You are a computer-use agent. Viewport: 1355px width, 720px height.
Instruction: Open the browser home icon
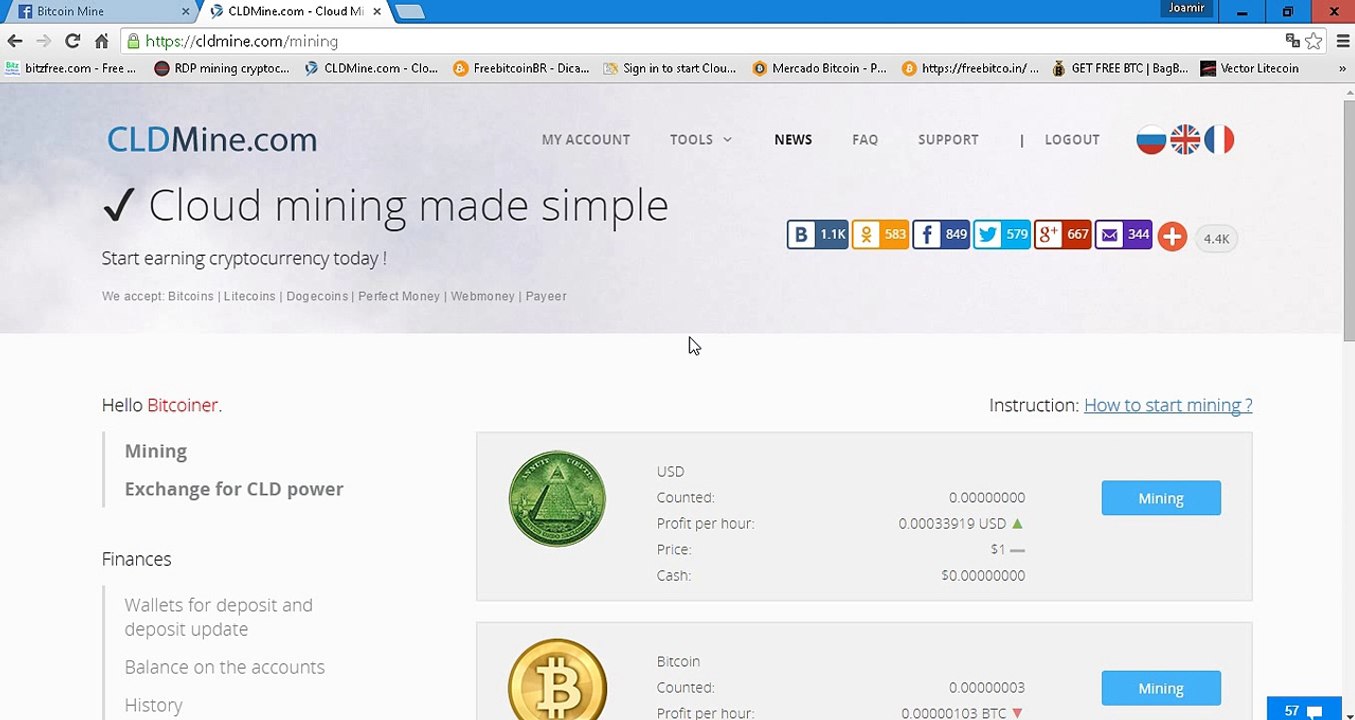click(x=101, y=41)
